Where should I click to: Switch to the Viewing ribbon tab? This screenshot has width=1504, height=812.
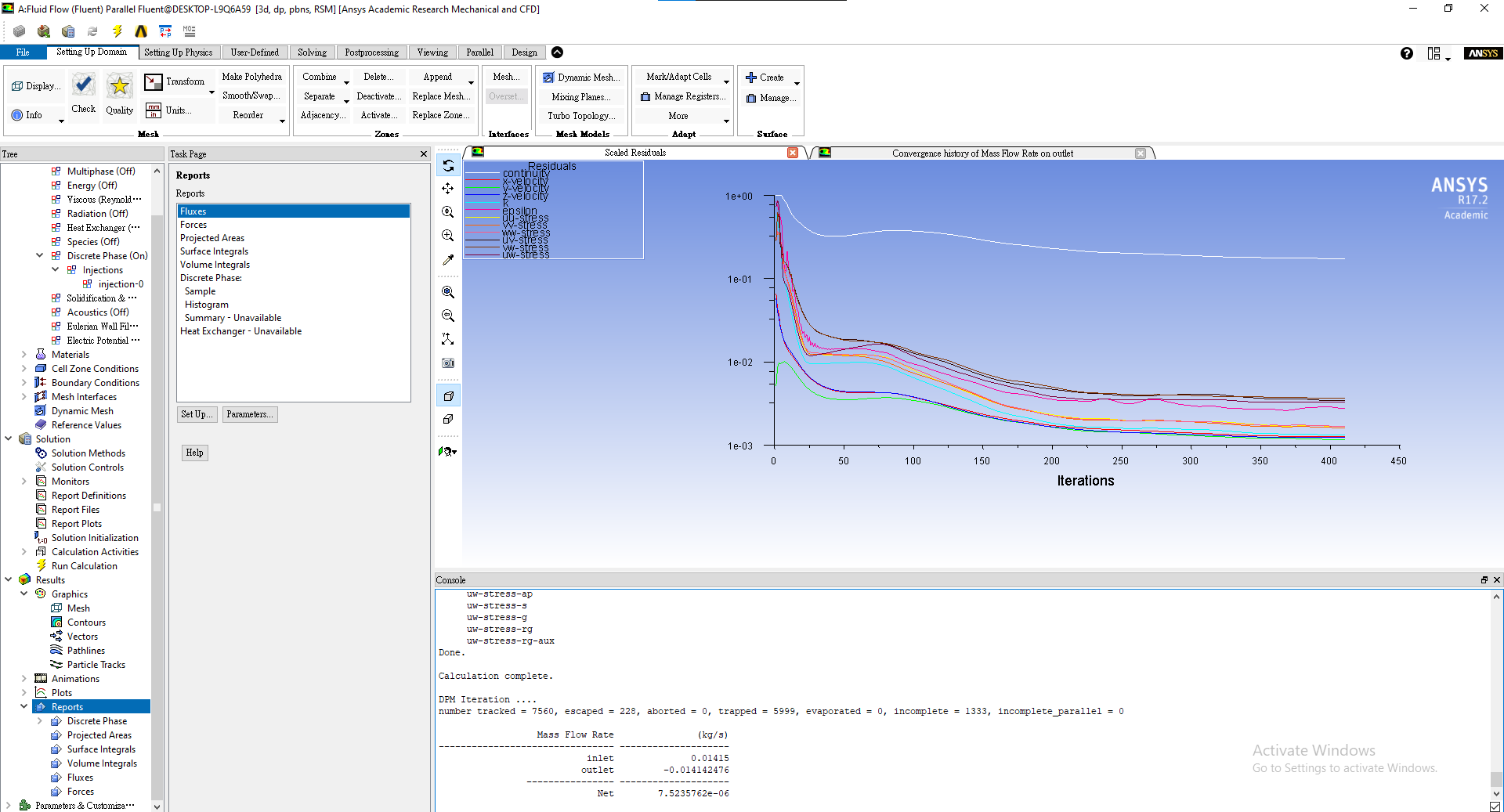tap(432, 52)
